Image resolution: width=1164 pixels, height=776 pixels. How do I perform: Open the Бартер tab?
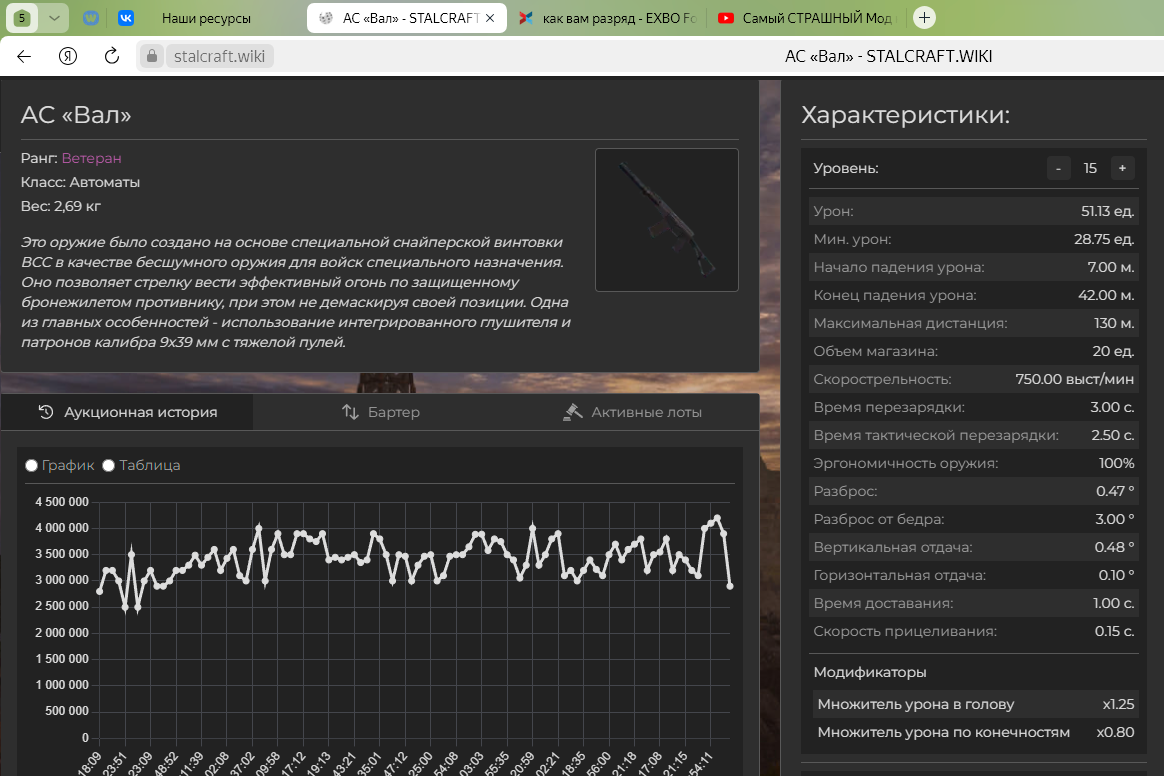(380, 412)
